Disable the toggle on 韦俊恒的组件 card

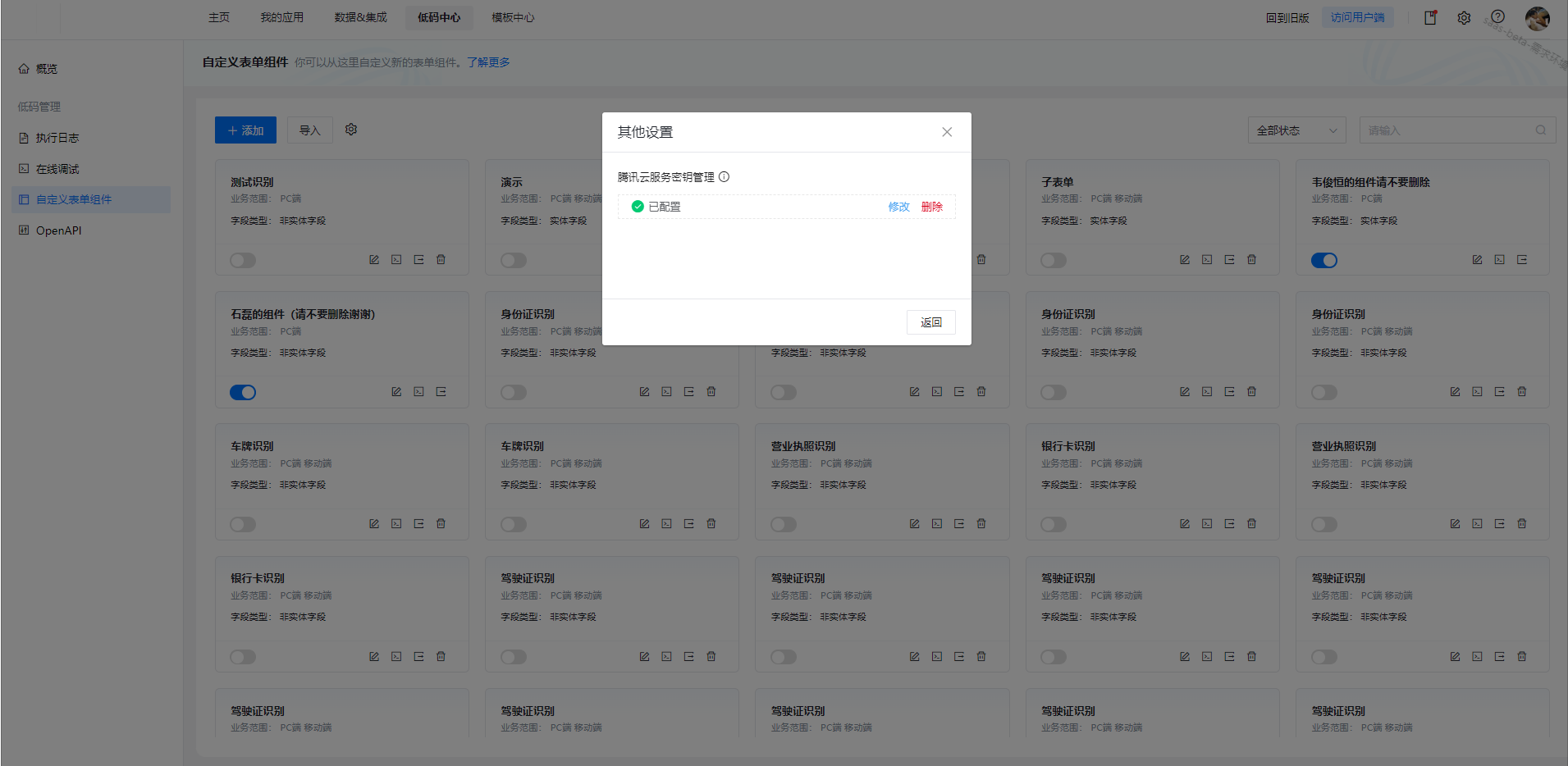[x=1323, y=260]
